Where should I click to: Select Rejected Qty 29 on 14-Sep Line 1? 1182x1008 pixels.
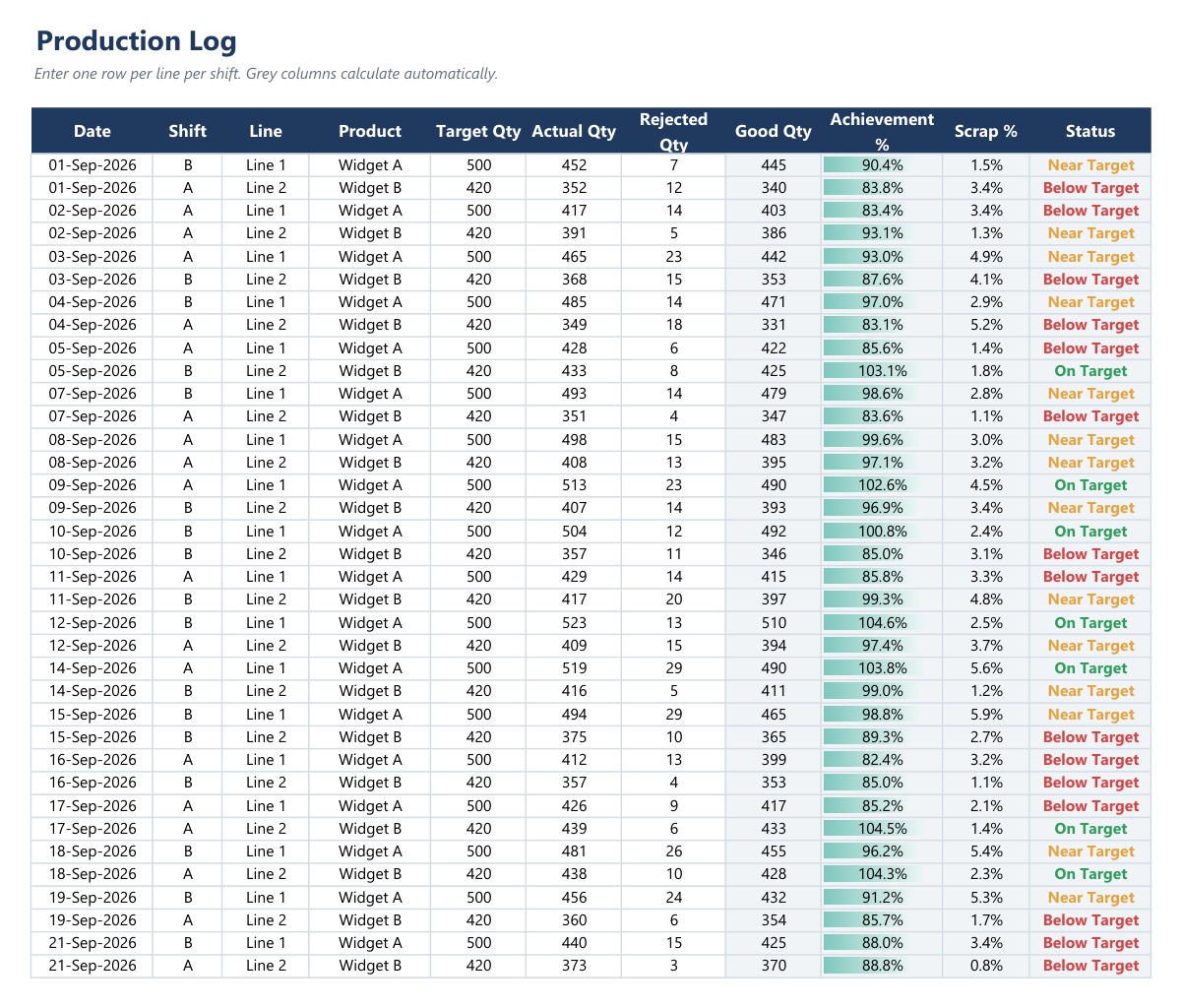click(673, 668)
